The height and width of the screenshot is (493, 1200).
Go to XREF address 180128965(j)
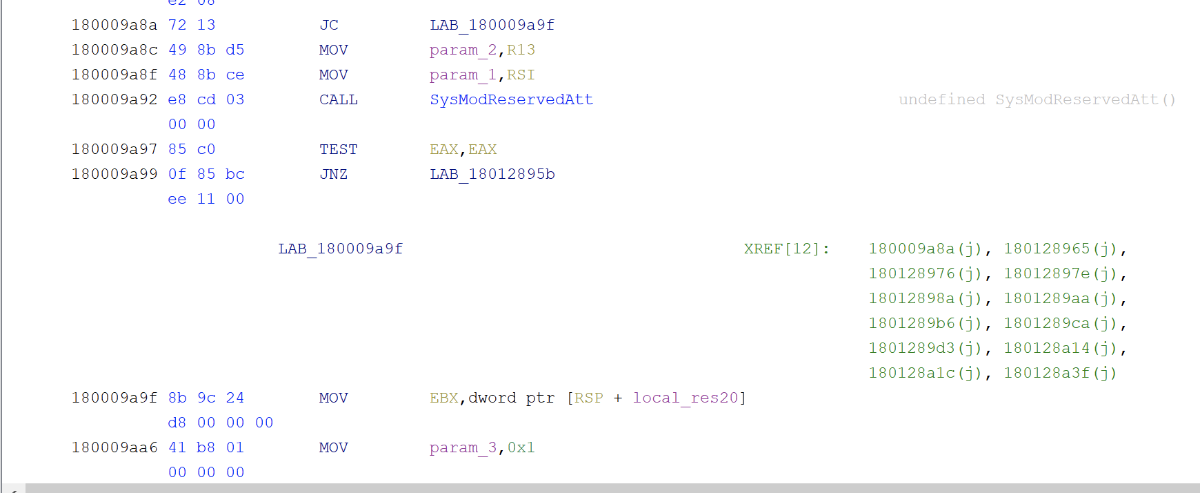tap(1066, 248)
